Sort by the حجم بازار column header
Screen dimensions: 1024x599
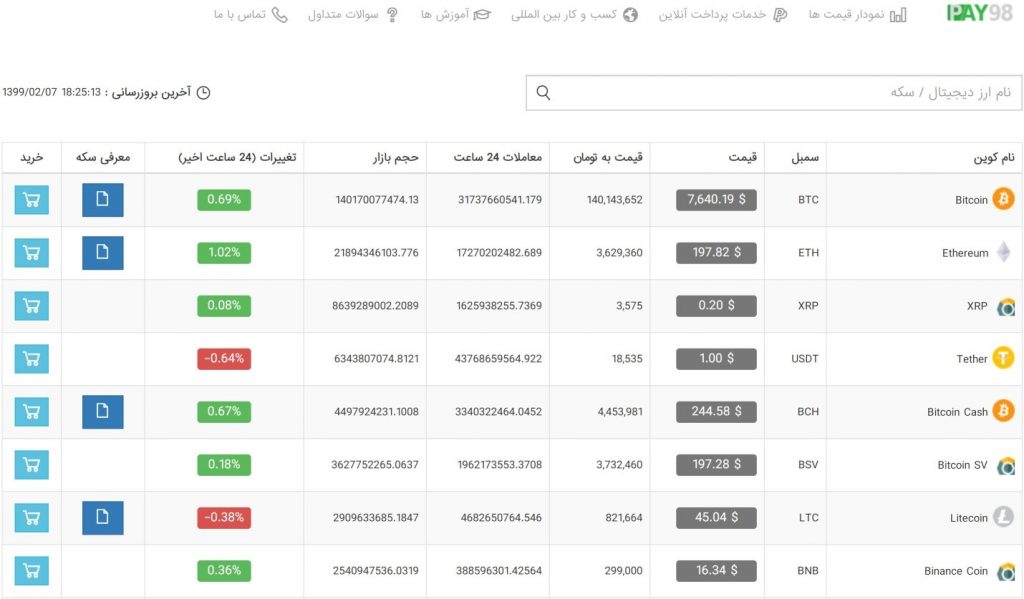[x=396, y=157]
